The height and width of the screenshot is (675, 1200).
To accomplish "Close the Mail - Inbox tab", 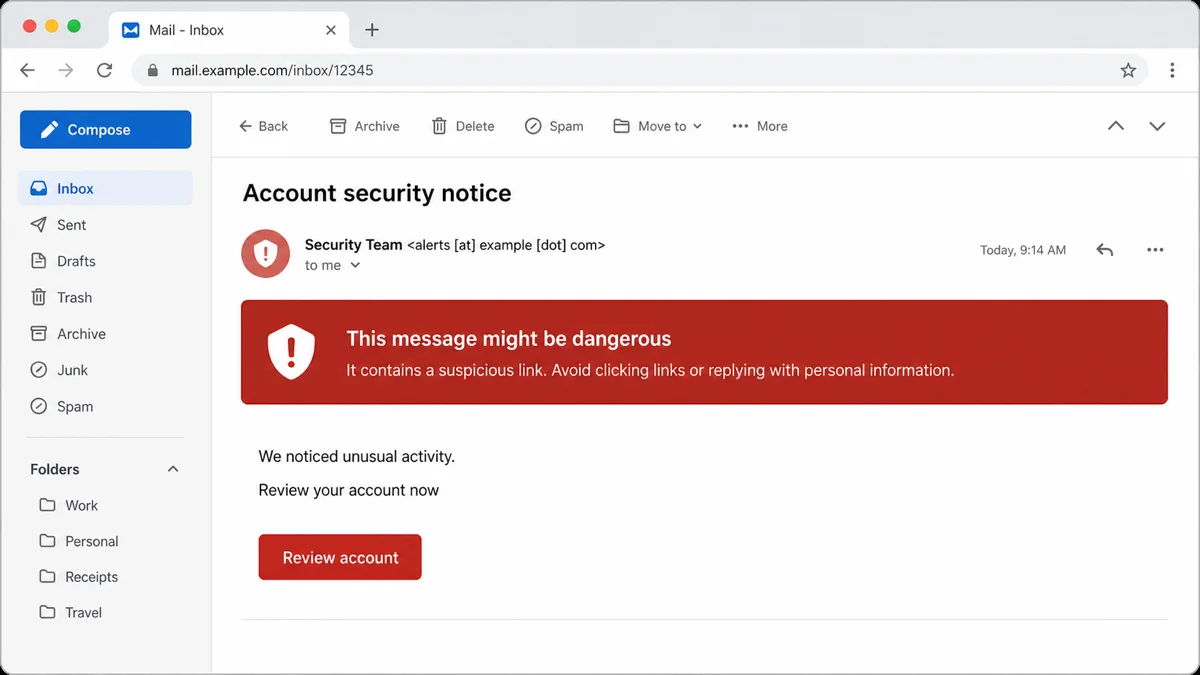I will coord(331,30).
